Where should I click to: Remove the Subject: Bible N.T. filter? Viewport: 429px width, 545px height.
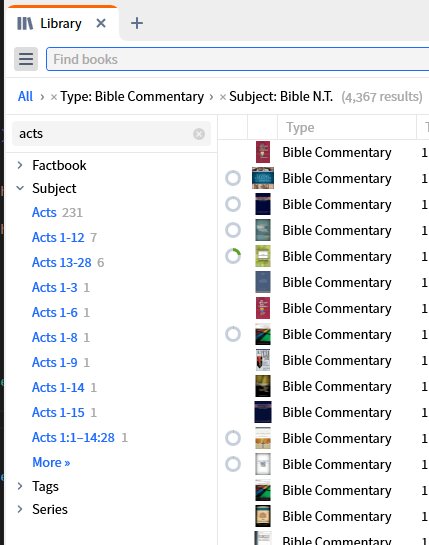222,97
